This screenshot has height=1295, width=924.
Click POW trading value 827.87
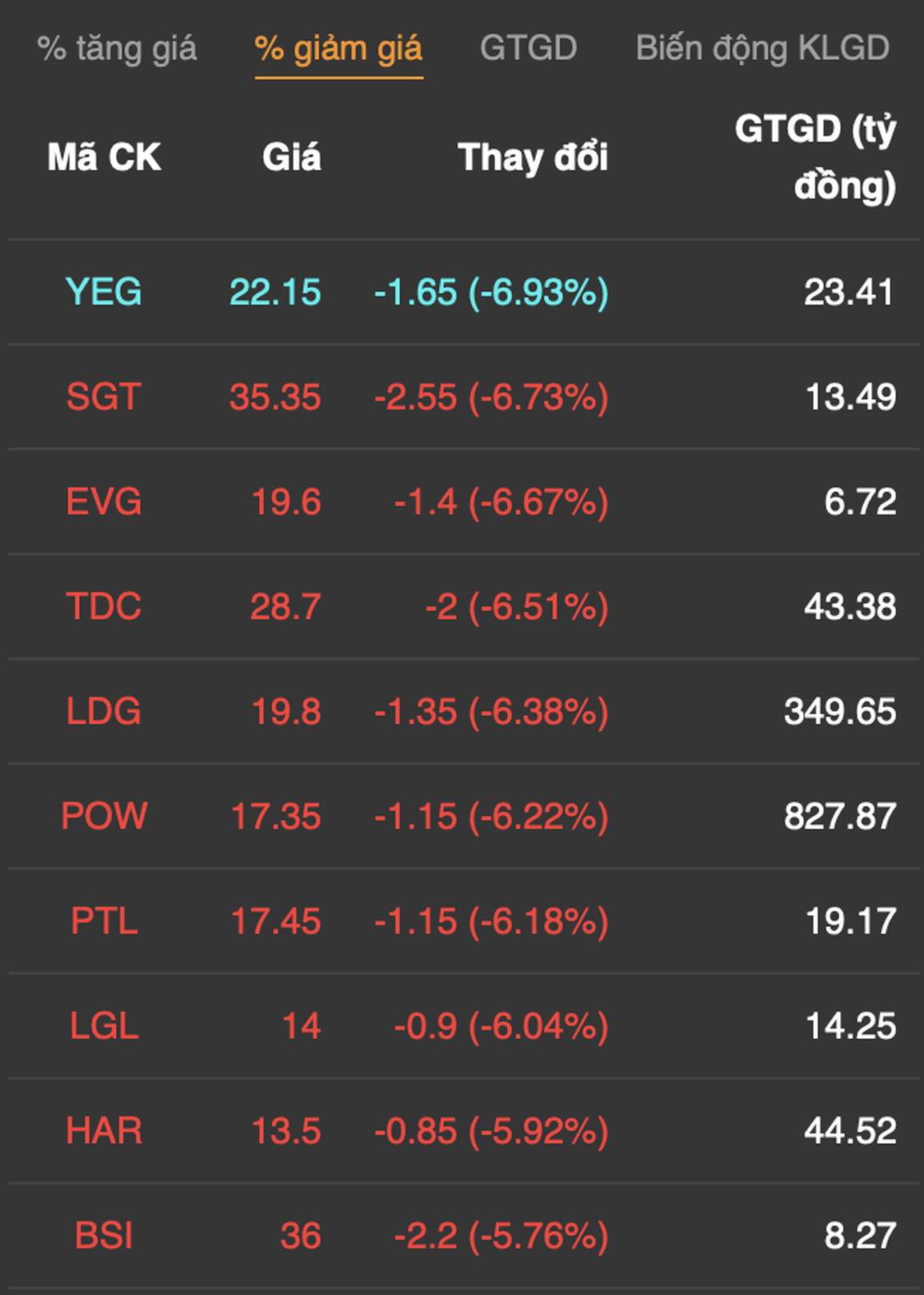point(840,816)
